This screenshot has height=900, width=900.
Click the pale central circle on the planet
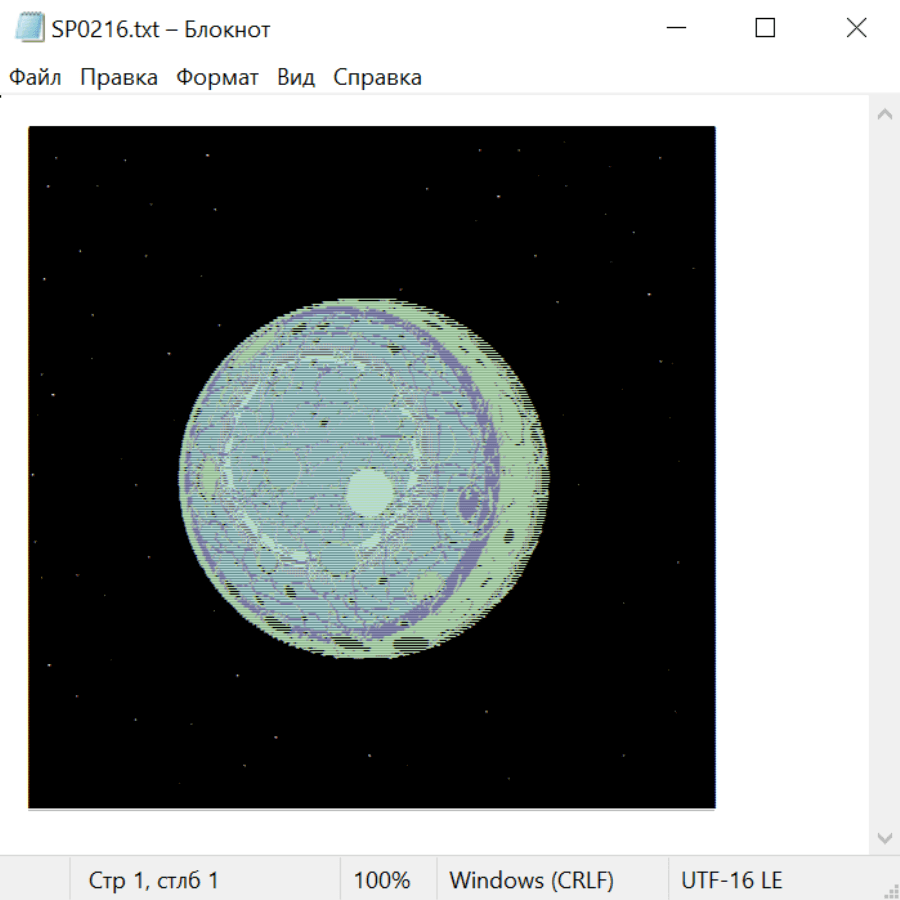(x=370, y=492)
